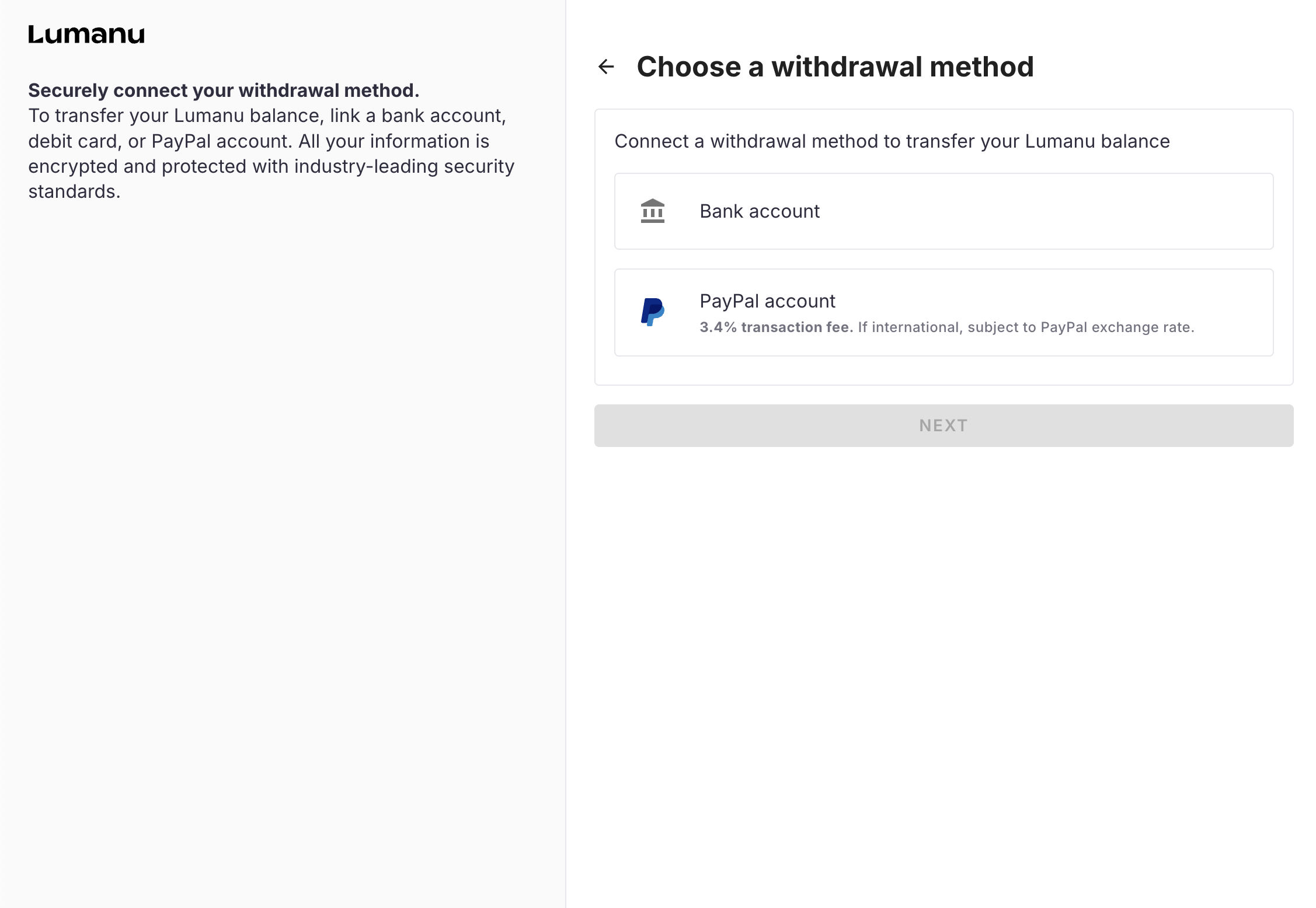The width and height of the screenshot is (1316, 908).
Task: Click the "PayPal account" label text
Action: tap(767, 301)
